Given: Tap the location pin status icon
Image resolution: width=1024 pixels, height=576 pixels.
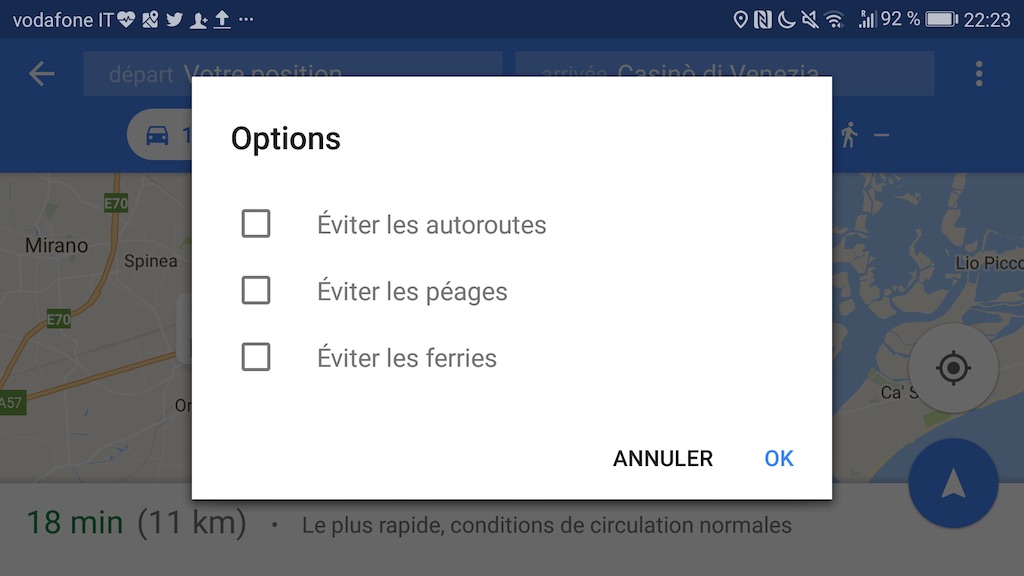Looking at the screenshot, I should [x=740, y=19].
